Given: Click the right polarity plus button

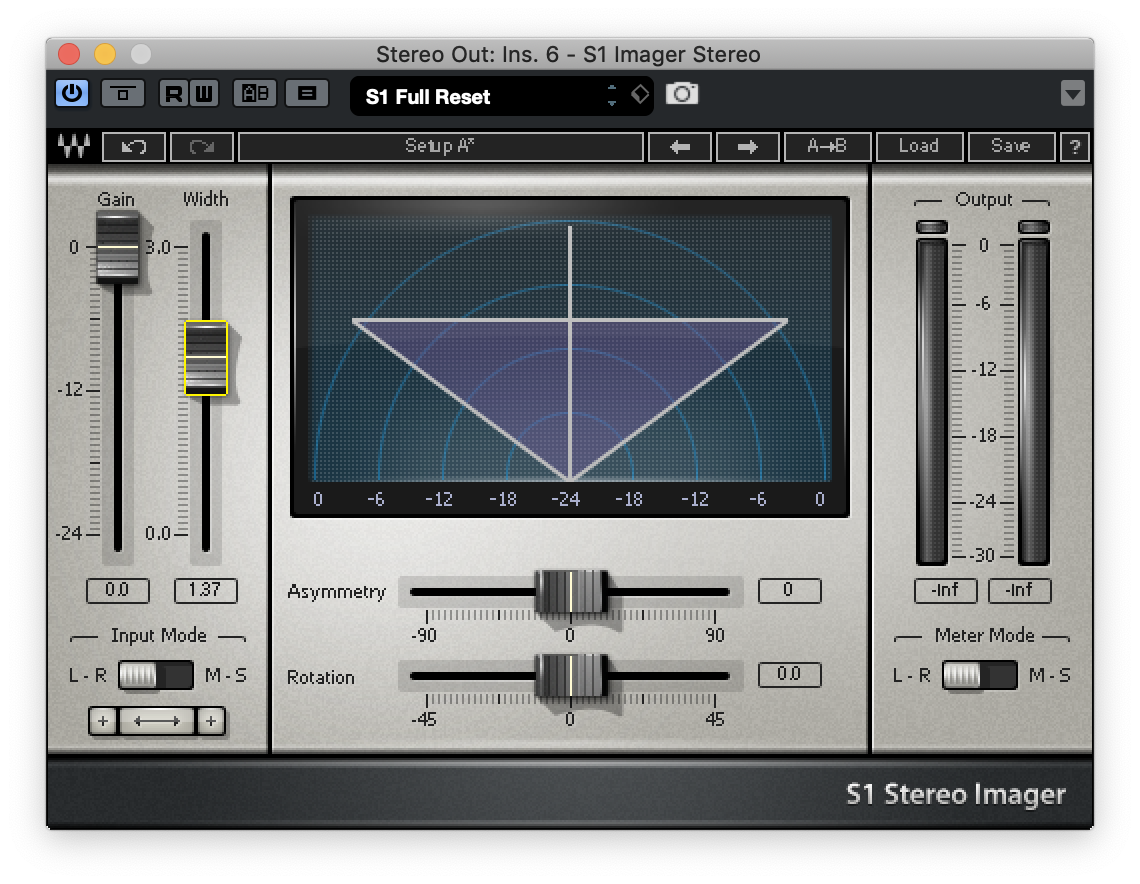Looking at the screenshot, I should [x=211, y=721].
